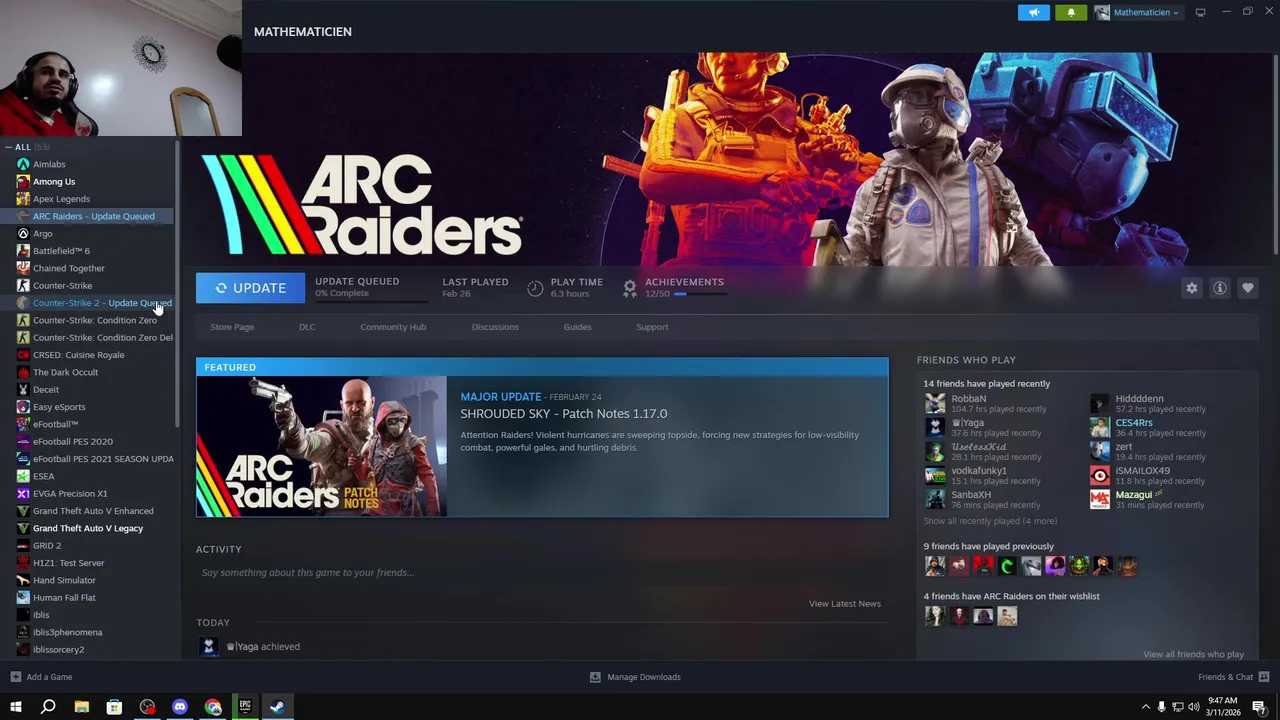Viewport: 1280px width, 720px height.
Task: Open Epic Games Launcher in taskbar
Action: point(245,707)
